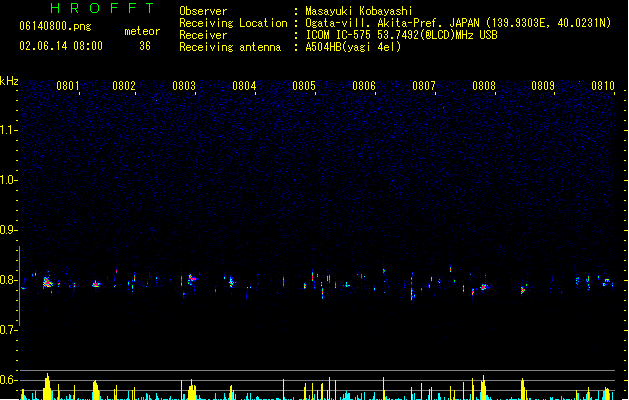The height and width of the screenshot is (400, 629).
Task: Click the 1.1 kHz axis label
Action: coord(8,130)
